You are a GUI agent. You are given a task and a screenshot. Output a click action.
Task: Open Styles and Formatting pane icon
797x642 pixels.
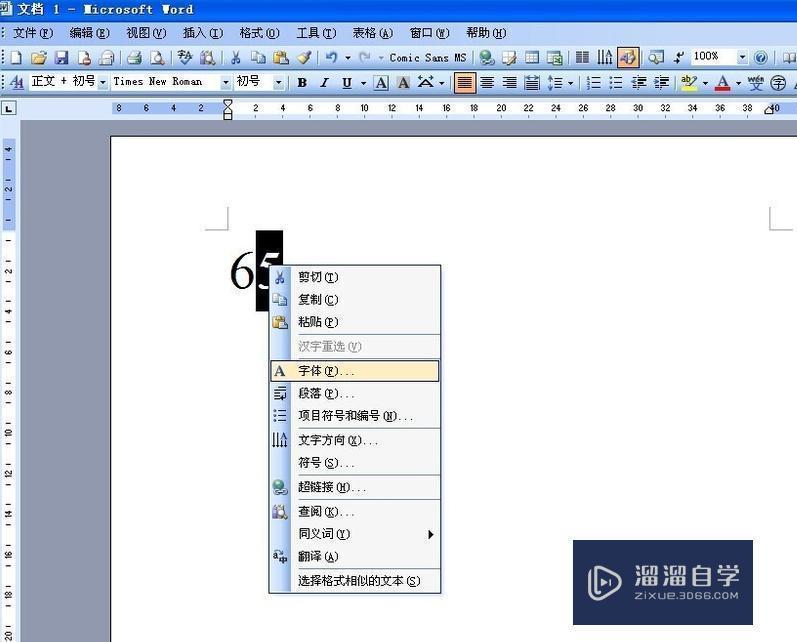16,82
